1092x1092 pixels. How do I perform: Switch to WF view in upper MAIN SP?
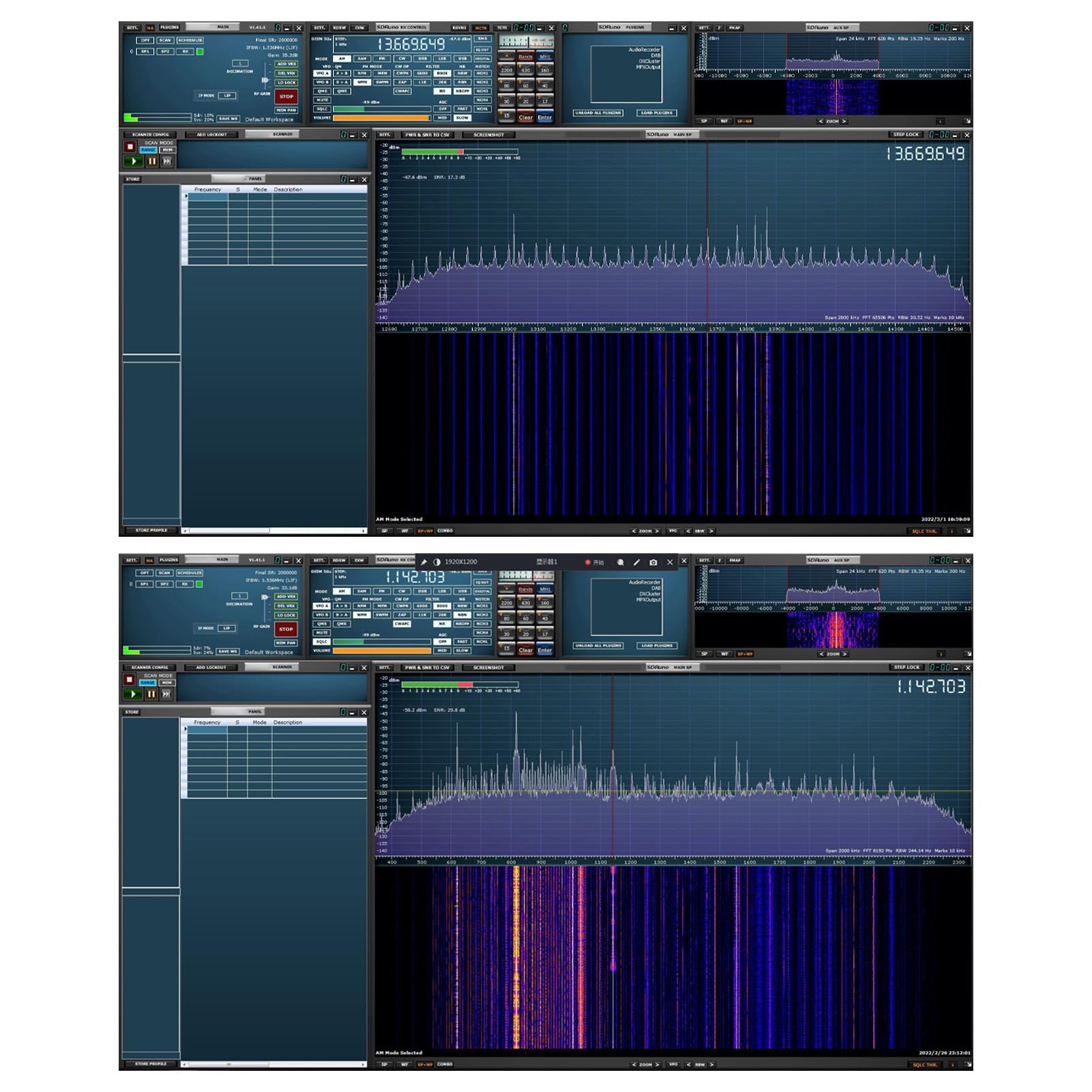click(404, 531)
